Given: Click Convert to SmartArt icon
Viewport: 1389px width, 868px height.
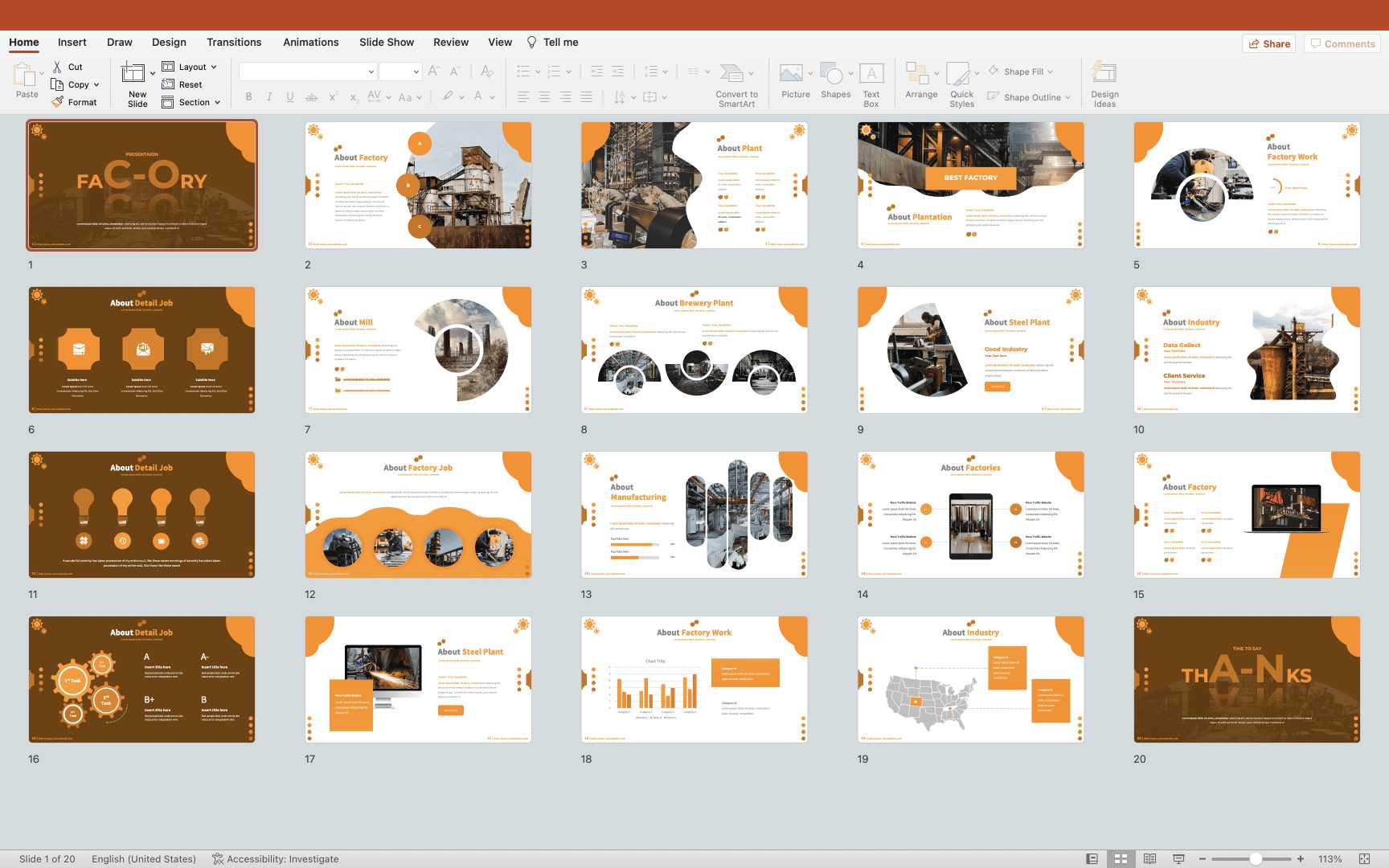Looking at the screenshot, I should click(x=731, y=74).
